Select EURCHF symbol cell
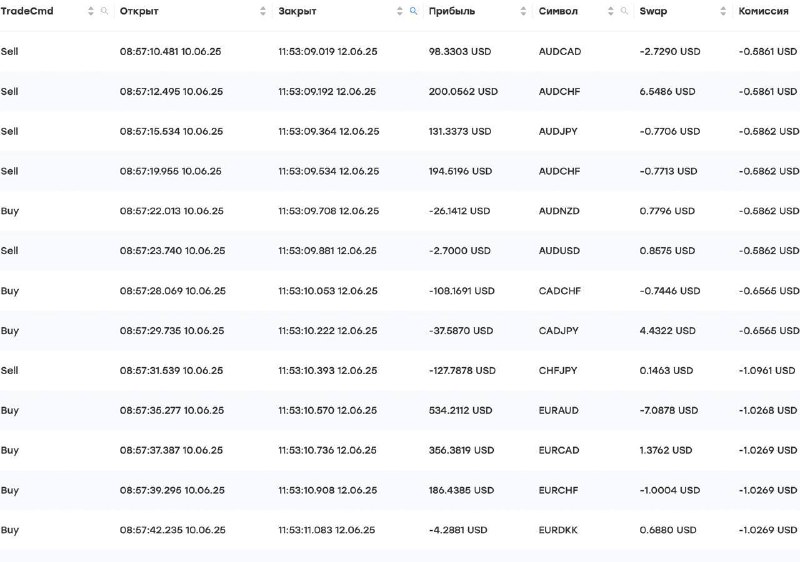This screenshot has height=562, width=800. pyautogui.click(x=558, y=491)
